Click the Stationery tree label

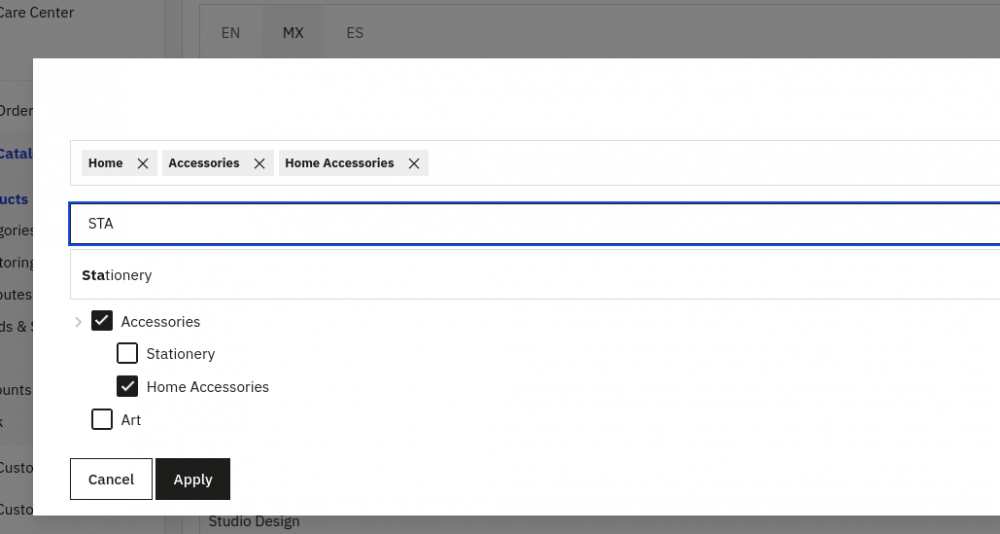(180, 354)
